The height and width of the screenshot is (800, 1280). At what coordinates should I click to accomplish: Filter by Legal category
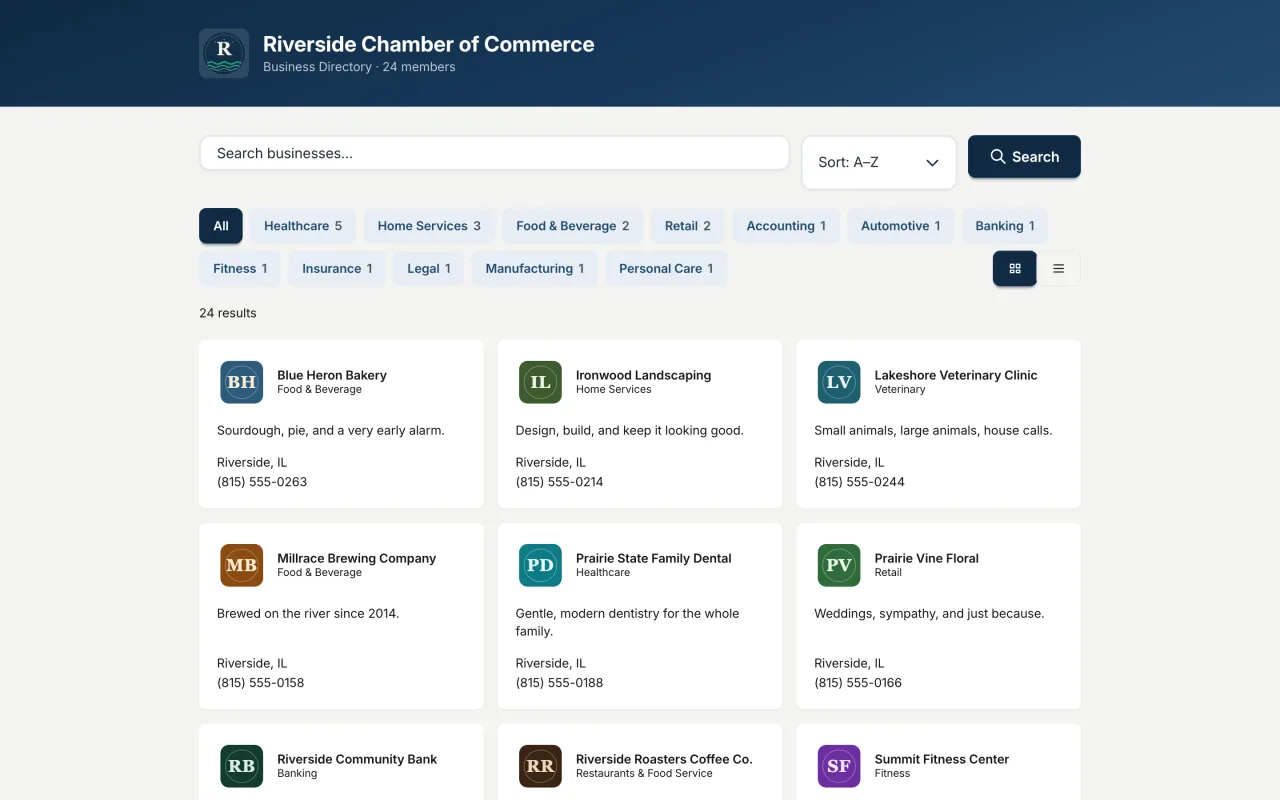pos(429,269)
